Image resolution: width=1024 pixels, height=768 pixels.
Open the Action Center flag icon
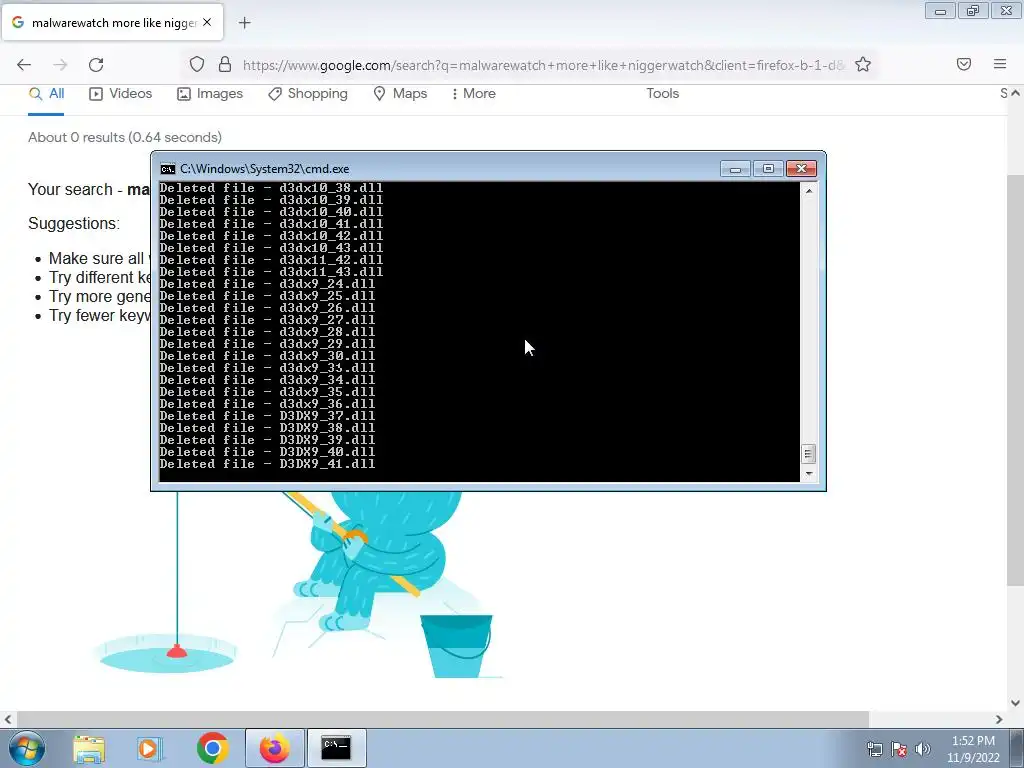(x=899, y=749)
